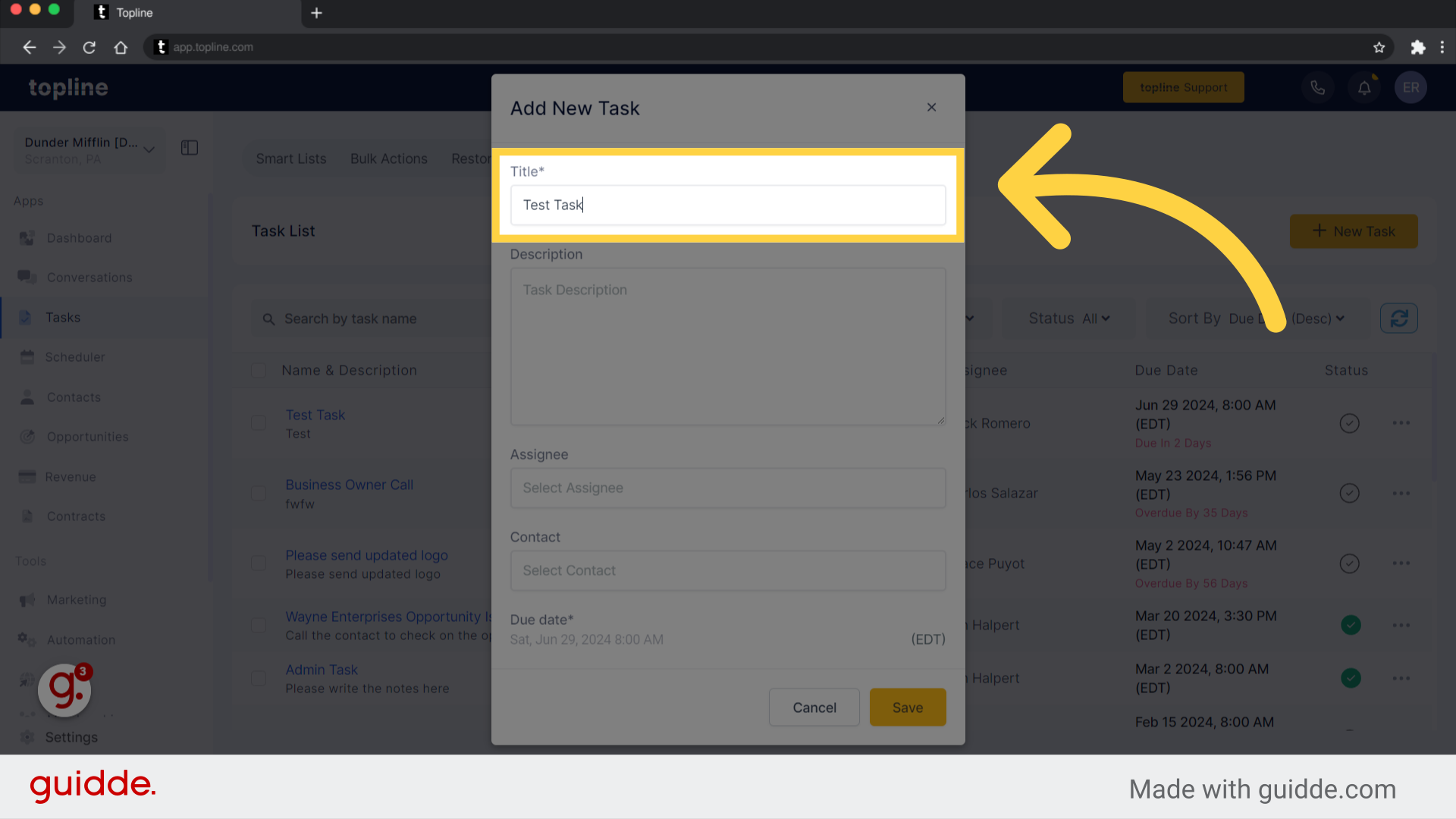1456x819 pixels.
Task: Open Scheduler from sidebar
Action: [x=76, y=357]
